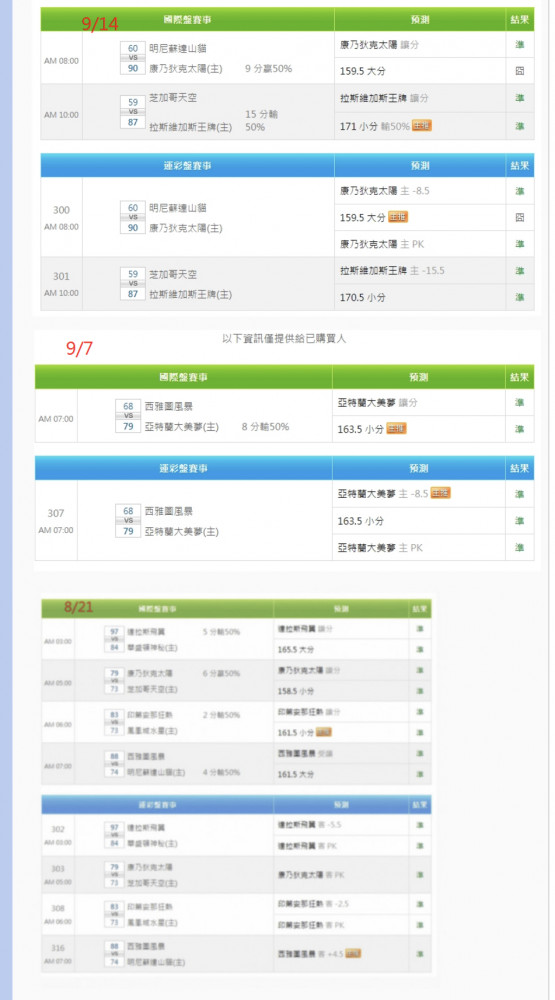
Task: Click the 5 分輸50% handicap text
Action: pos(221,632)
